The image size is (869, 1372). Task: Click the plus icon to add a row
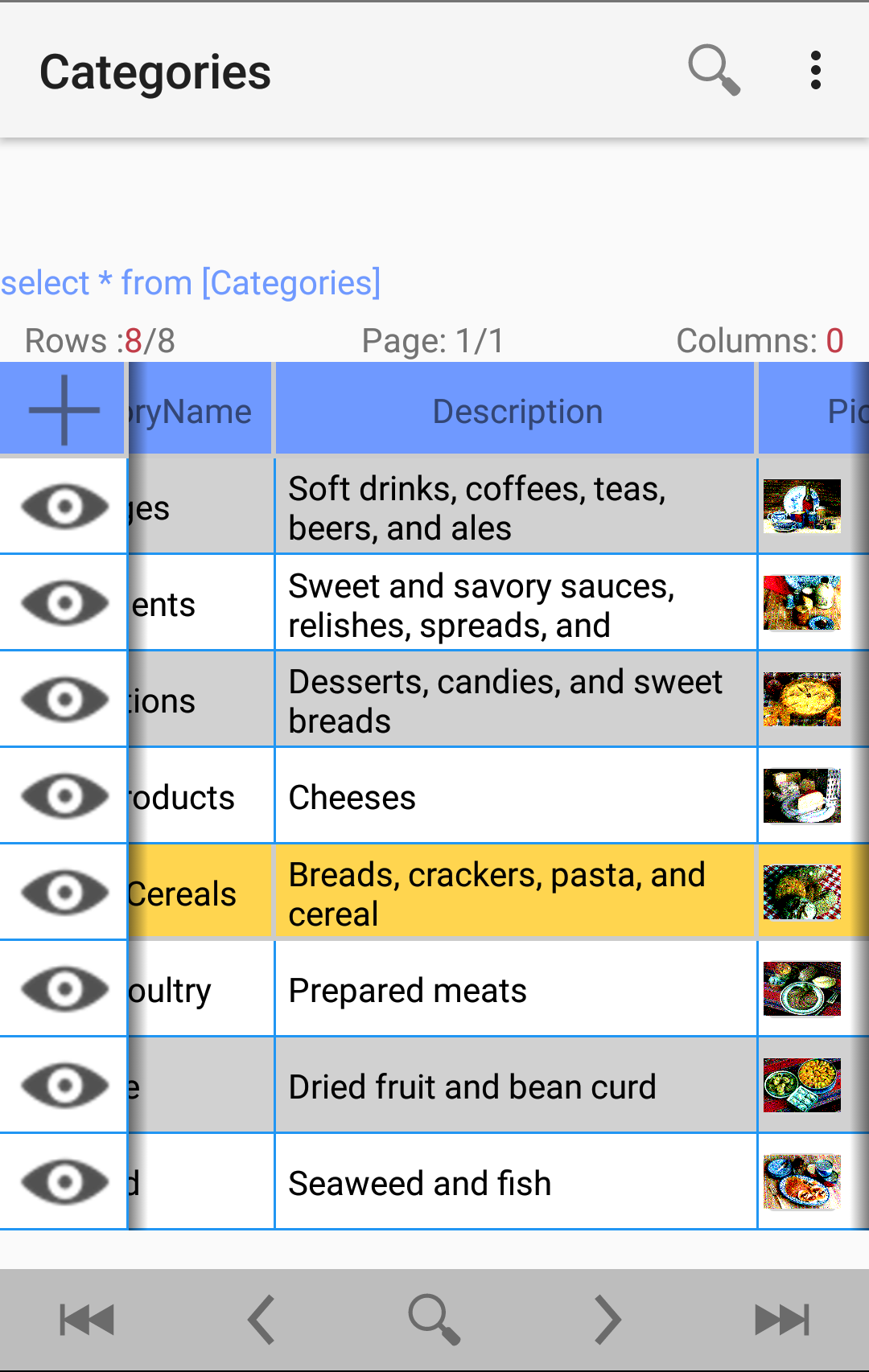[x=62, y=408]
